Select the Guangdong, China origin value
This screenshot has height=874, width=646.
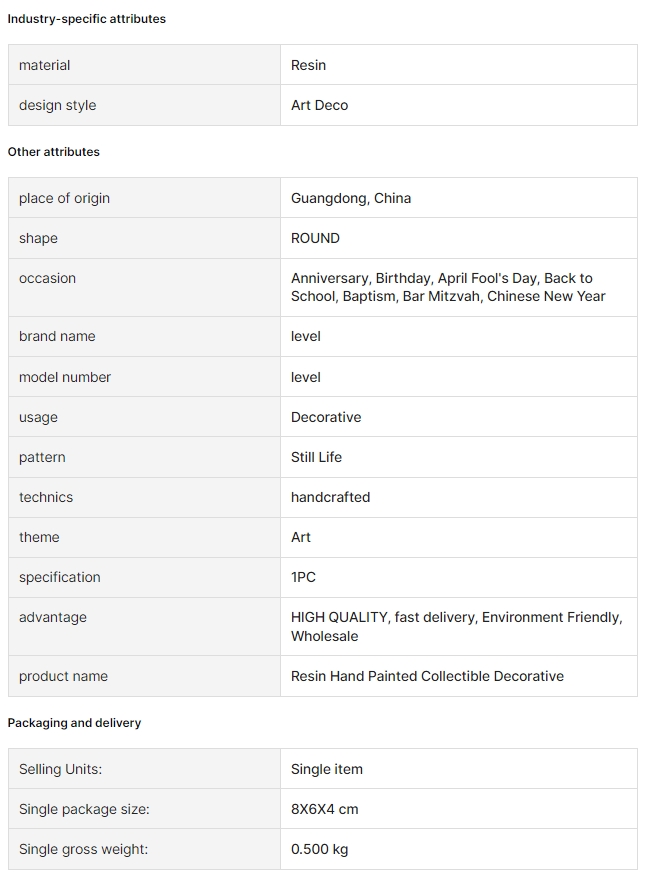click(351, 198)
